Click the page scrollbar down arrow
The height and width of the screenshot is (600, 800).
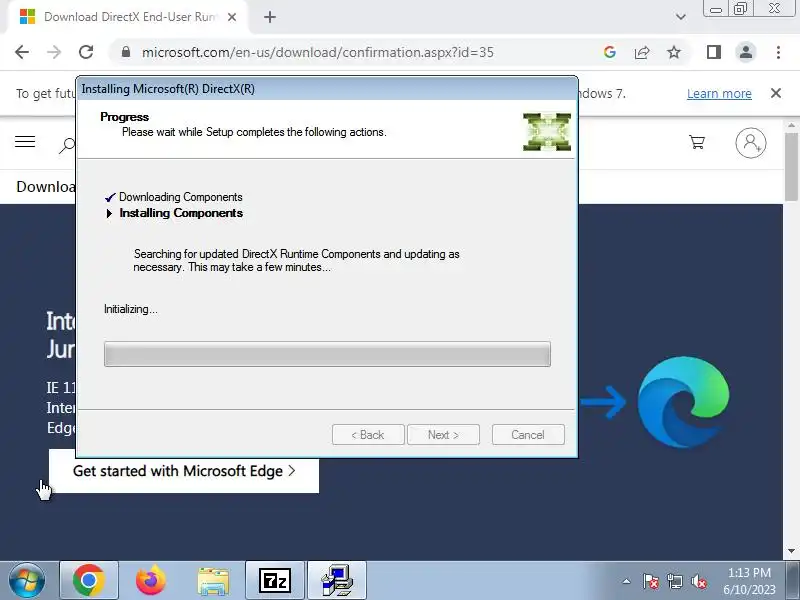(791, 551)
